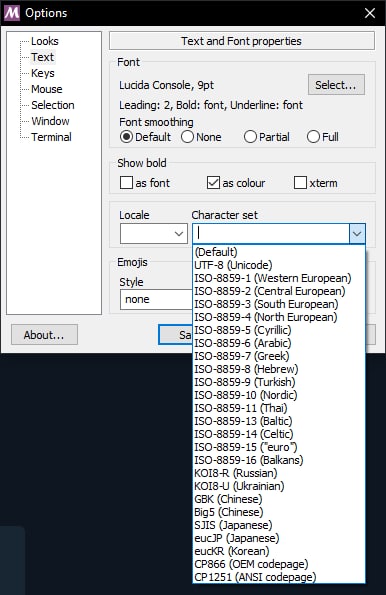Select SJIS (Japanese)
The width and height of the screenshot is (386, 595).
click(279, 525)
